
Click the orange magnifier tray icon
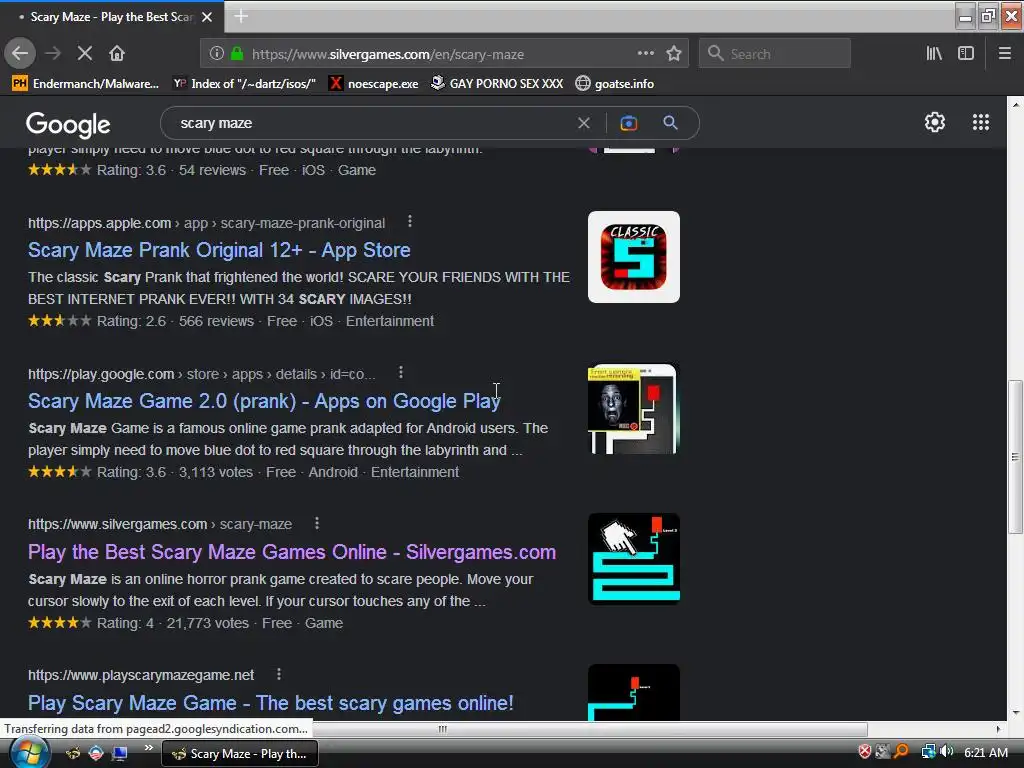(901, 752)
